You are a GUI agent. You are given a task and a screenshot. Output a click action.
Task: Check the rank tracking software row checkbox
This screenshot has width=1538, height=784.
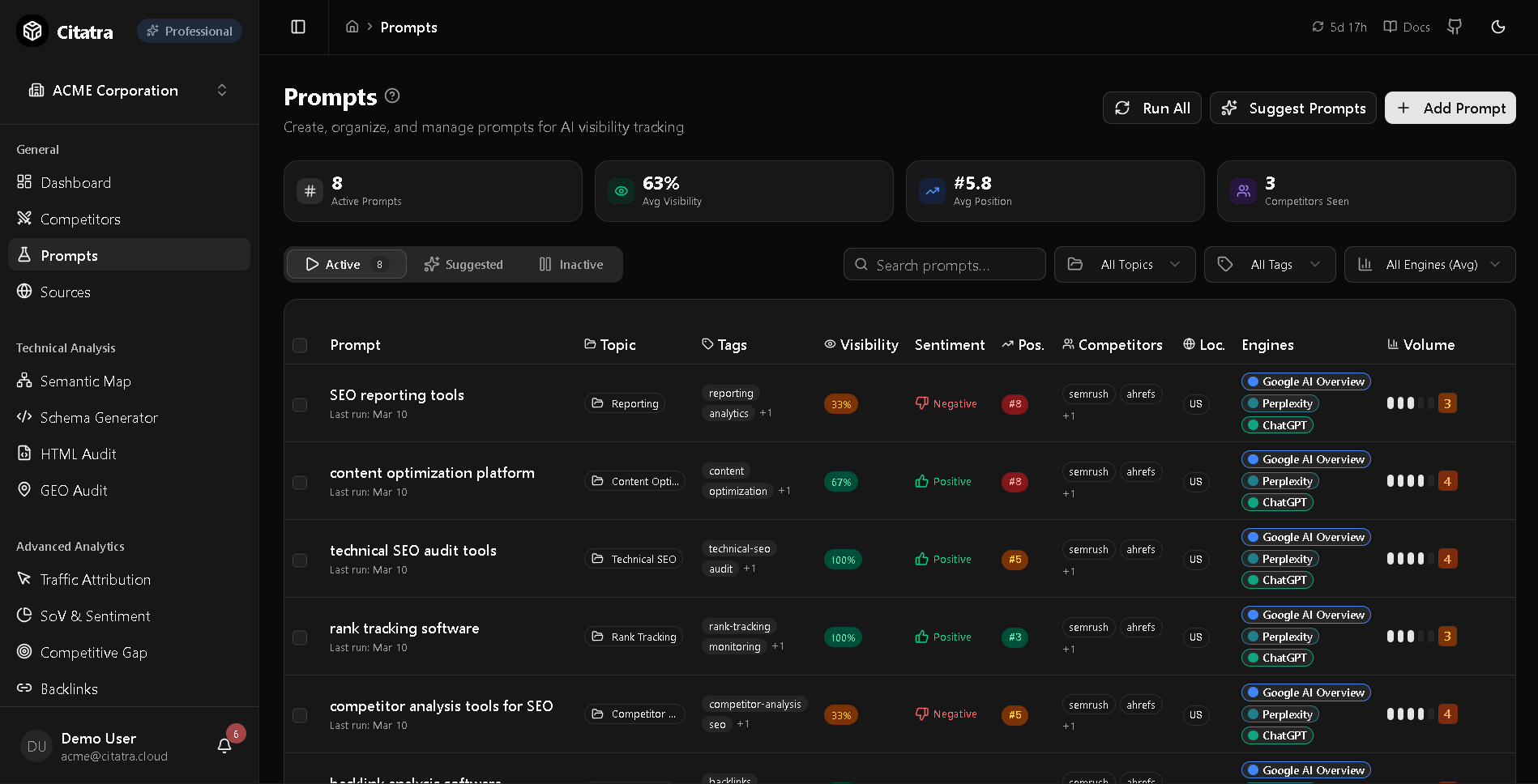[x=300, y=637]
